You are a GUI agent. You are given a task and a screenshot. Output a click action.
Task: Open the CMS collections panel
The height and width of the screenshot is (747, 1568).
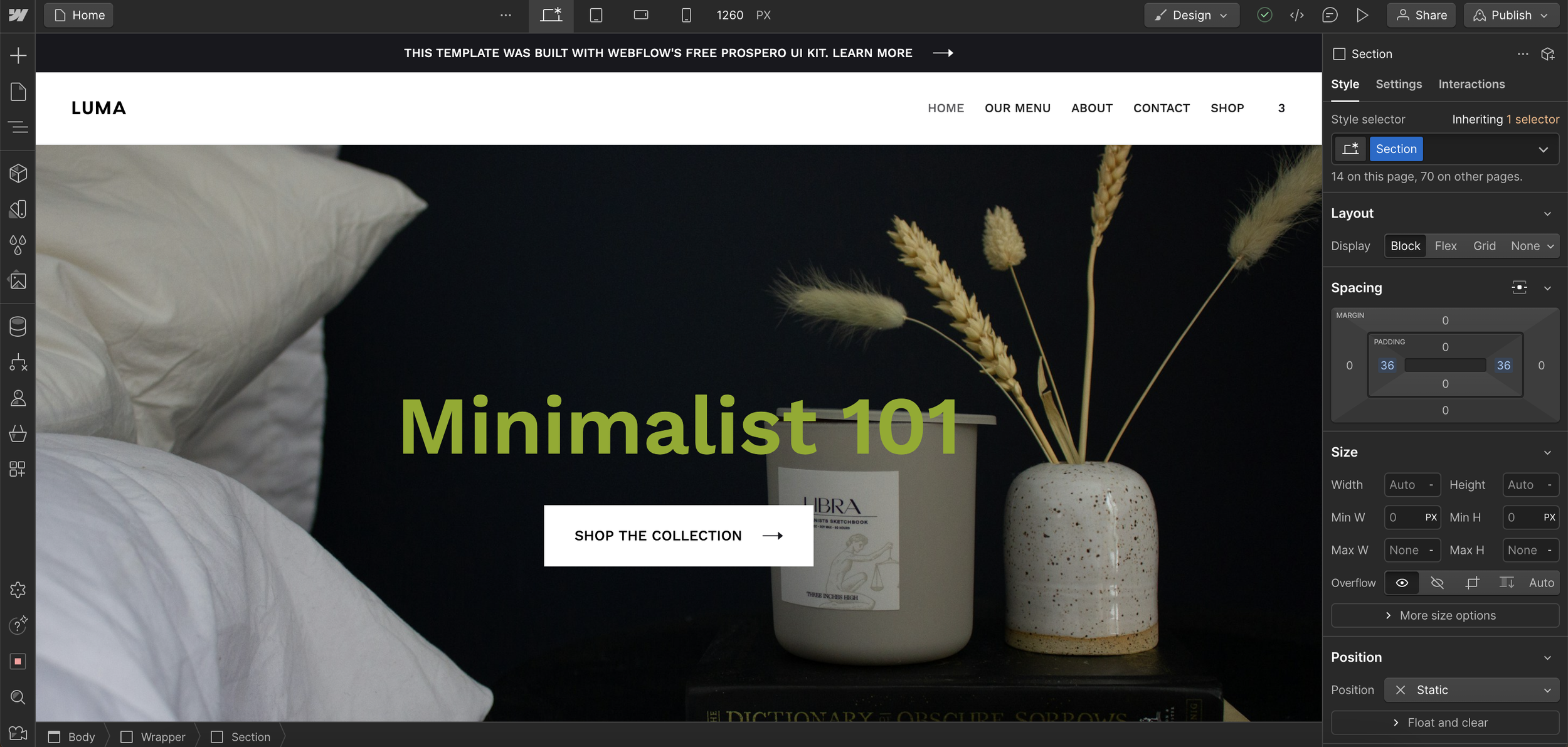(x=18, y=326)
